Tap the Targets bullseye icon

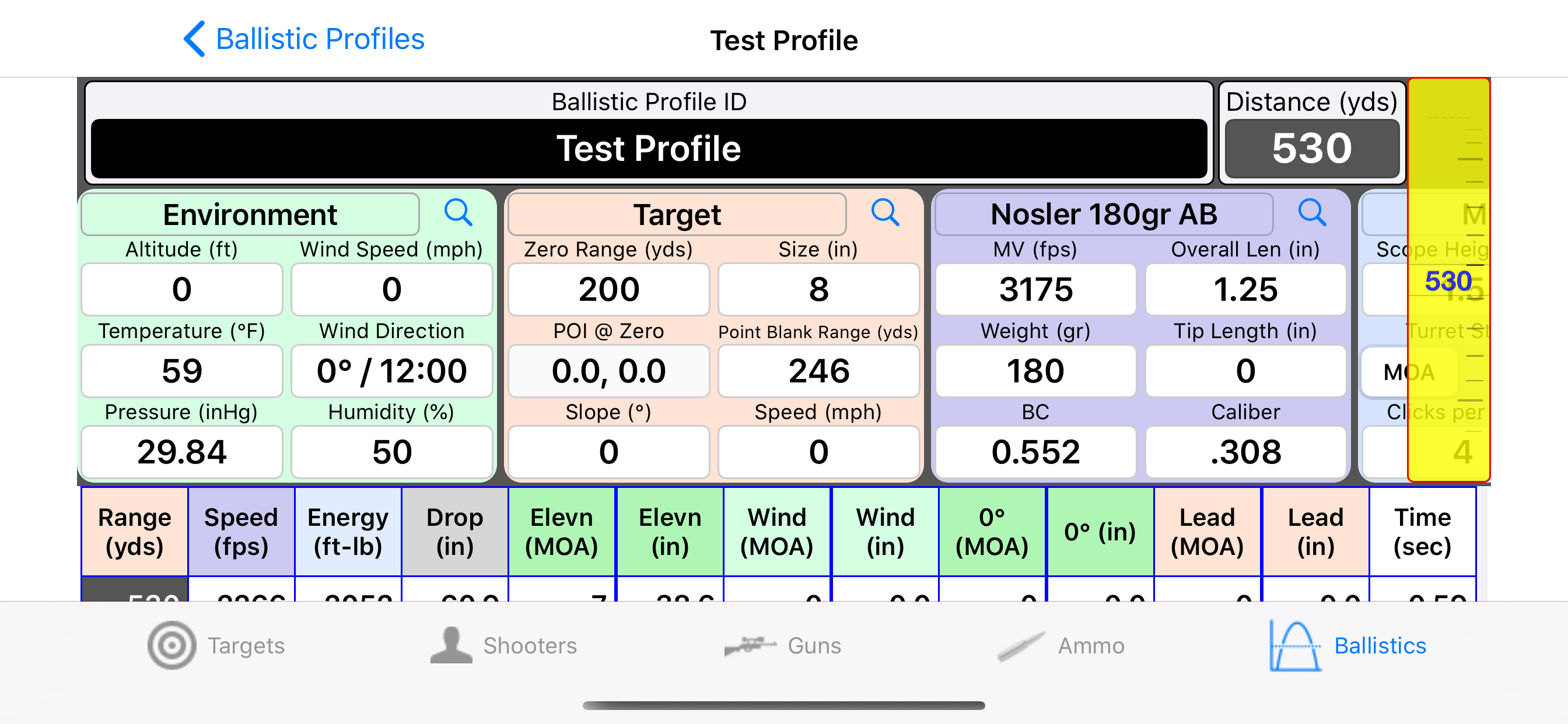click(171, 645)
